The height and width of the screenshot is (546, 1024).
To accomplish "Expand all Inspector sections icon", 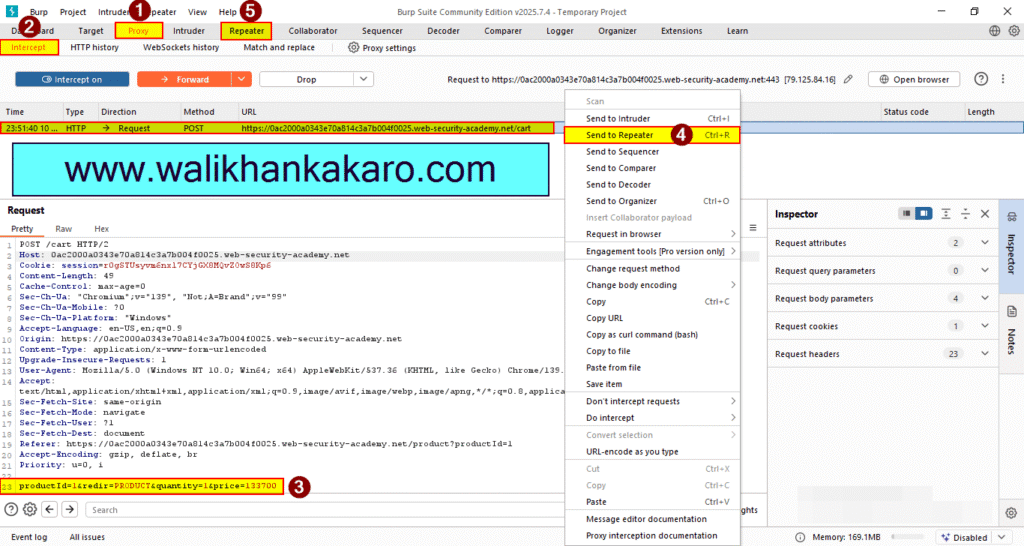I will coord(946,214).
